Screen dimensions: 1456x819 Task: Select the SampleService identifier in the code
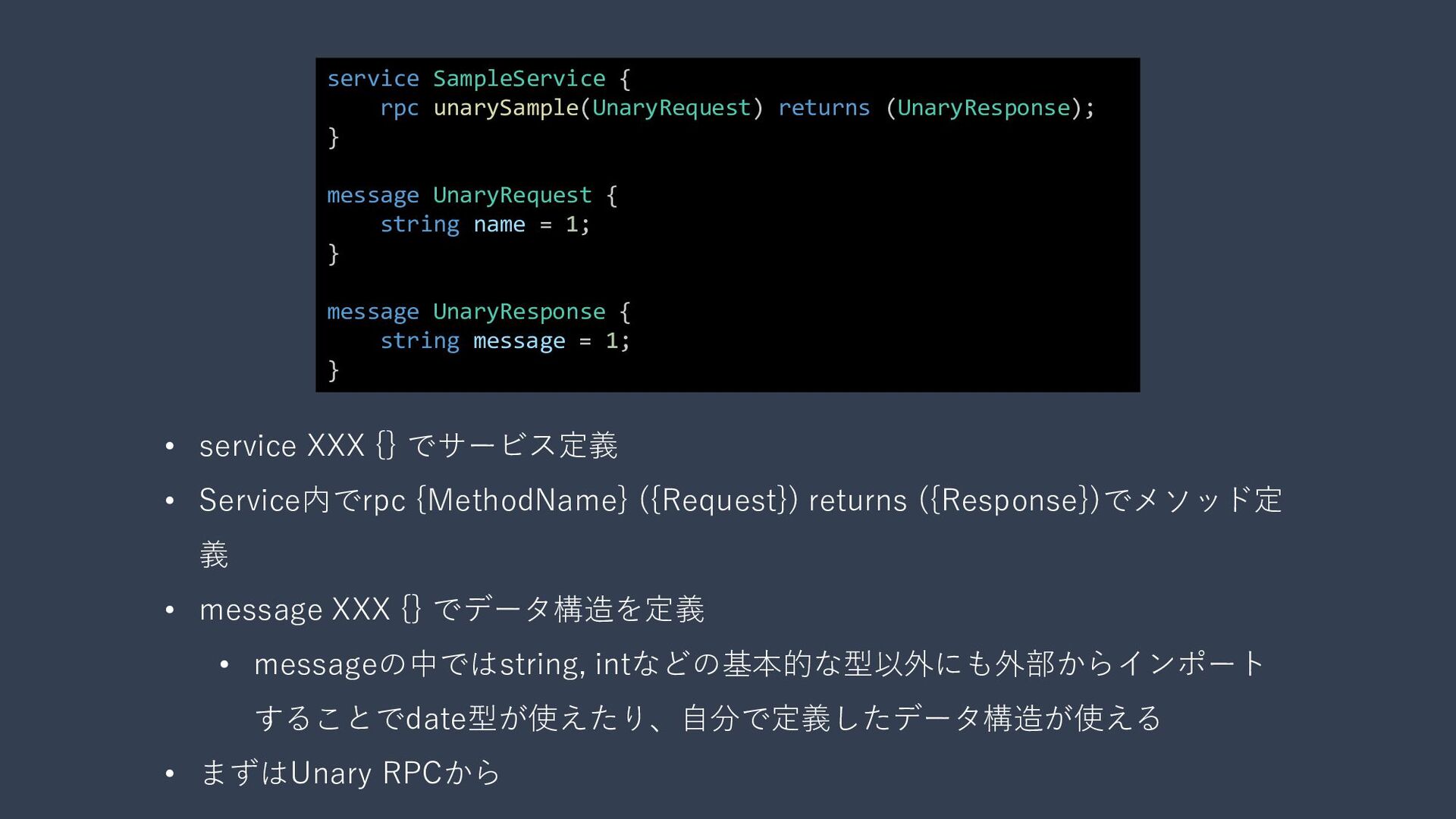tap(519, 78)
